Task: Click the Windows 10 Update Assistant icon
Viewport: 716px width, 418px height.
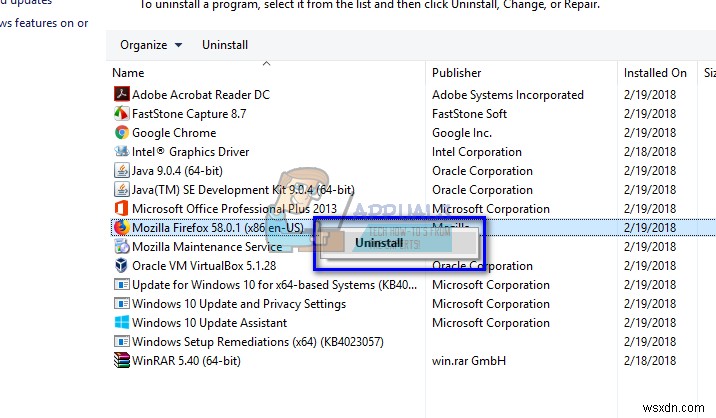Action: 121,323
